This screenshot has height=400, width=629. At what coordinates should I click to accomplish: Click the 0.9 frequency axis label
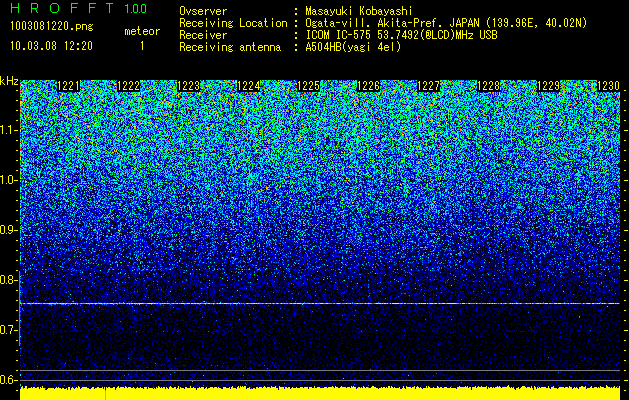8,230
